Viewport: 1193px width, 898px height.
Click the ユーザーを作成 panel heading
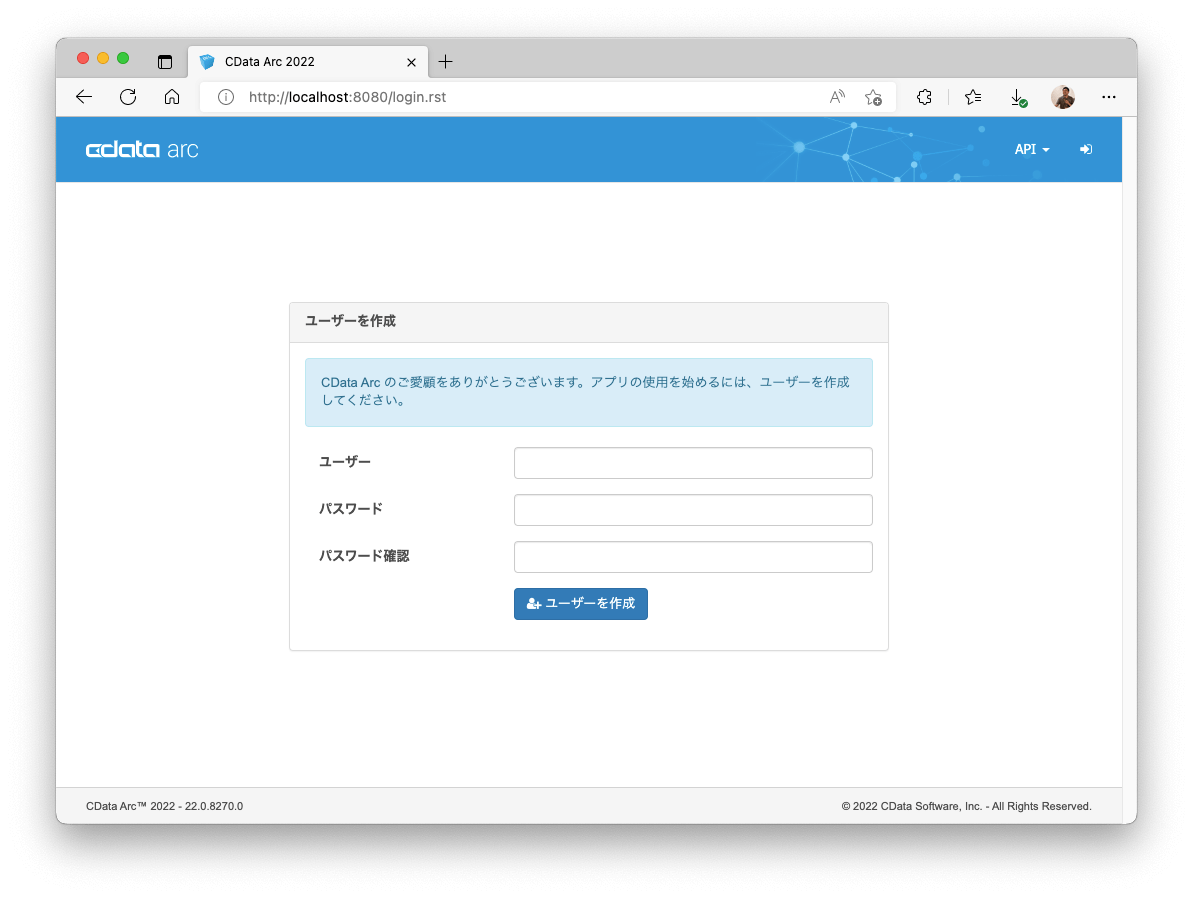(351, 321)
